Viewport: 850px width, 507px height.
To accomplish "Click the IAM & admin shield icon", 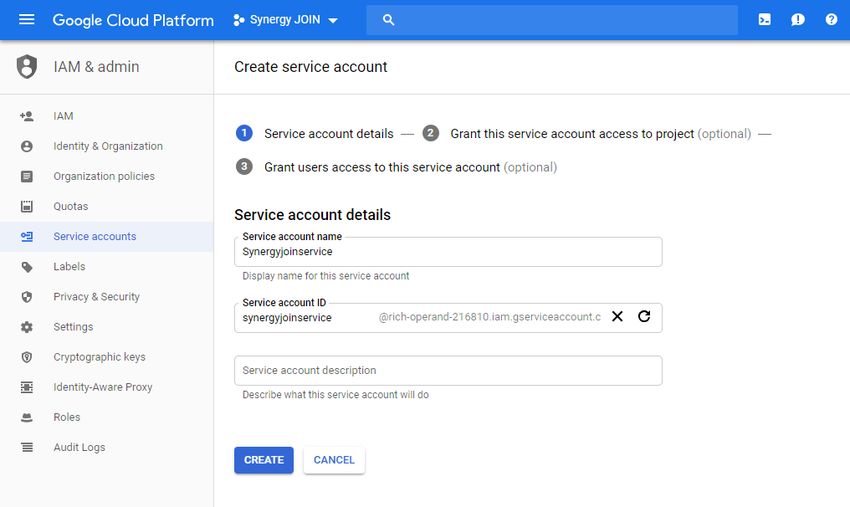I will click(27, 67).
